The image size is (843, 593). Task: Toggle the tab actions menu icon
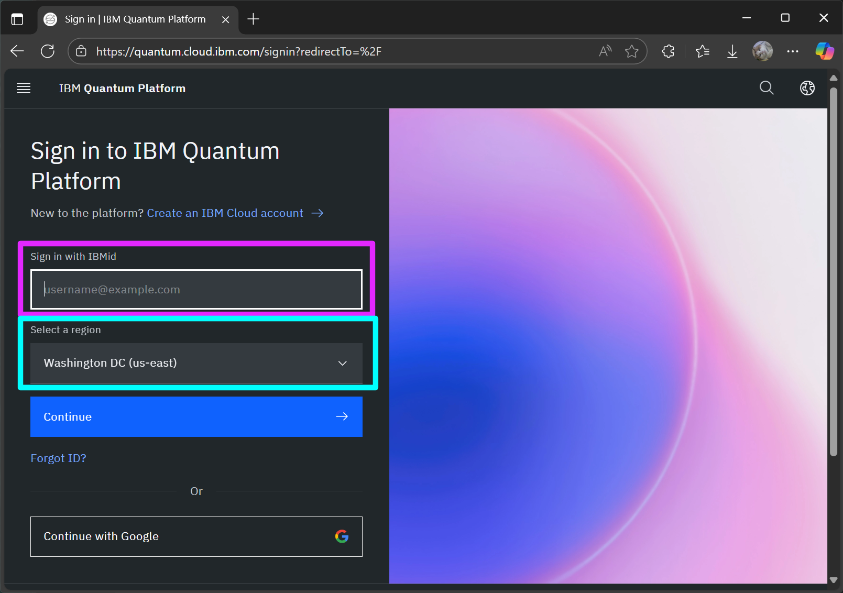pyautogui.click(x=17, y=19)
